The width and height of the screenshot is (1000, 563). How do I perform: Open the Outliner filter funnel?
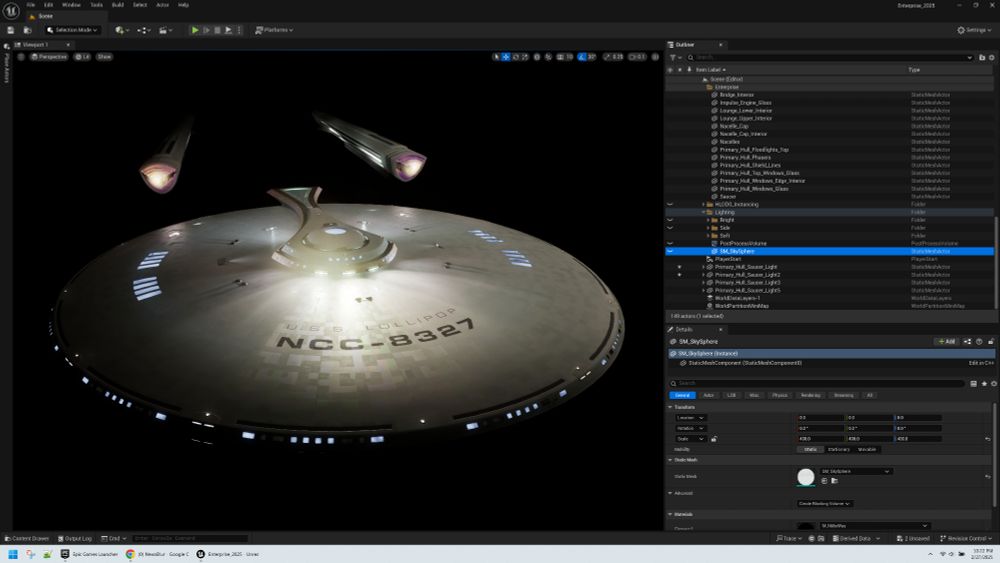pyautogui.click(x=675, y=57)
